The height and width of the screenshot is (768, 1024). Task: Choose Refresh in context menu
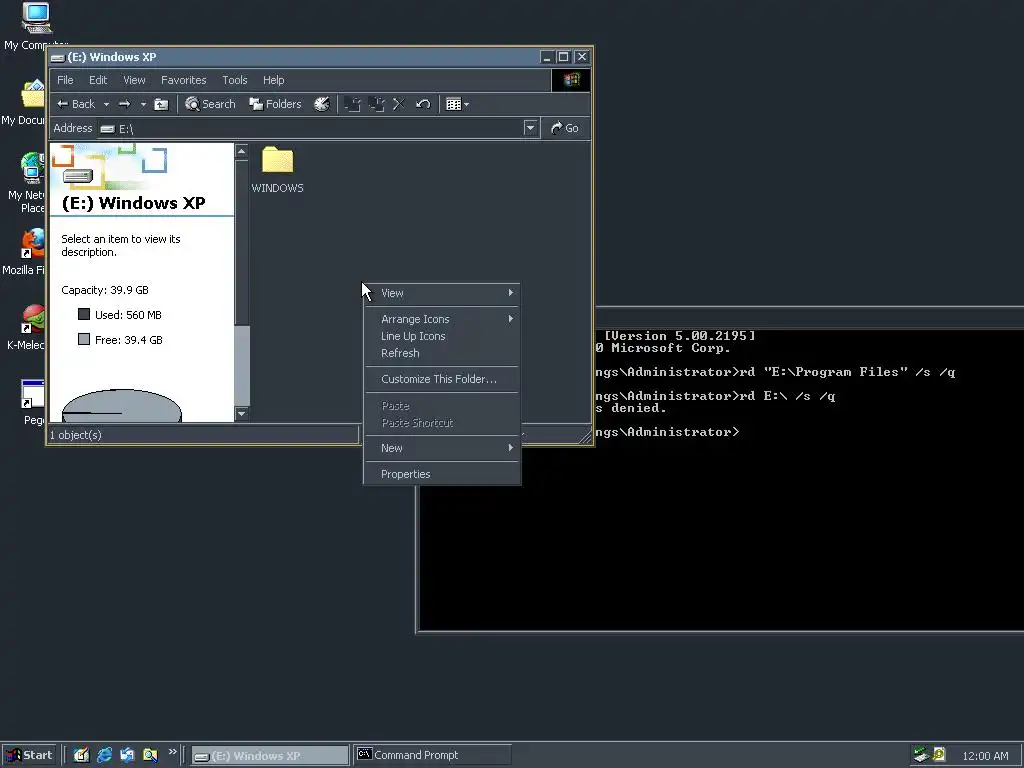(x=442, y=353)
